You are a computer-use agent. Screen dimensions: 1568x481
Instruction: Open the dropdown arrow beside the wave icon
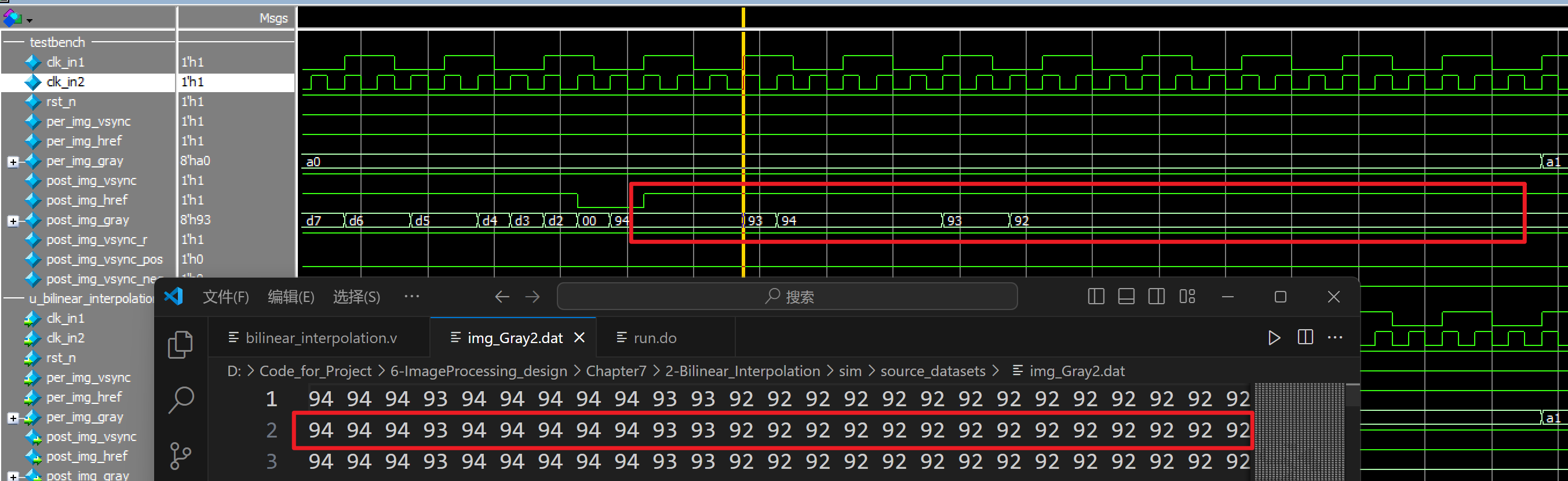click(x=29, y=21)
